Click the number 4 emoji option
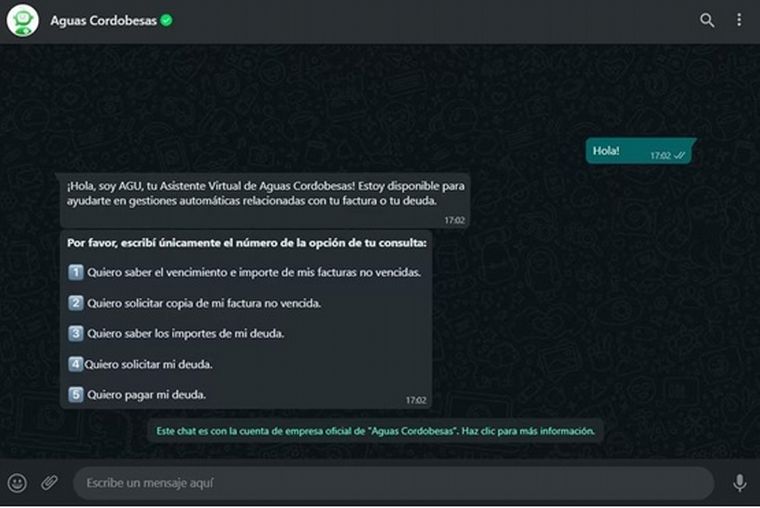This screenshot has height=508, width=760. (76, 364)
